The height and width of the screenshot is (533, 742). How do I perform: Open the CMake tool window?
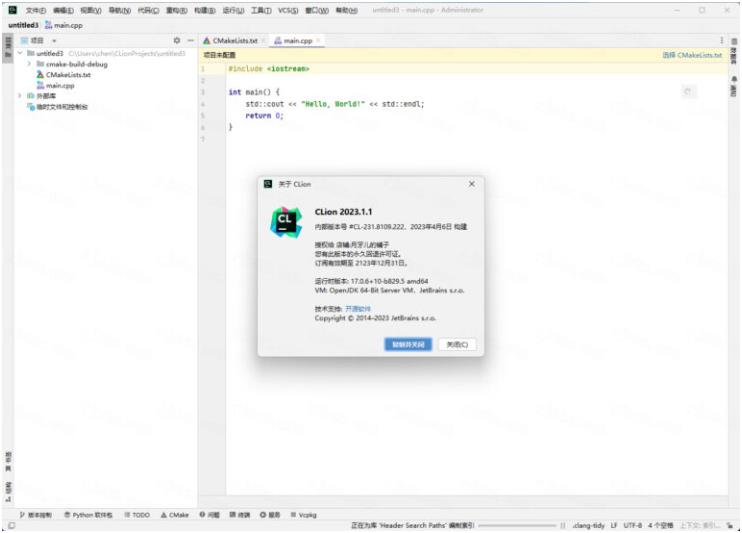click(x=175, y=515)
